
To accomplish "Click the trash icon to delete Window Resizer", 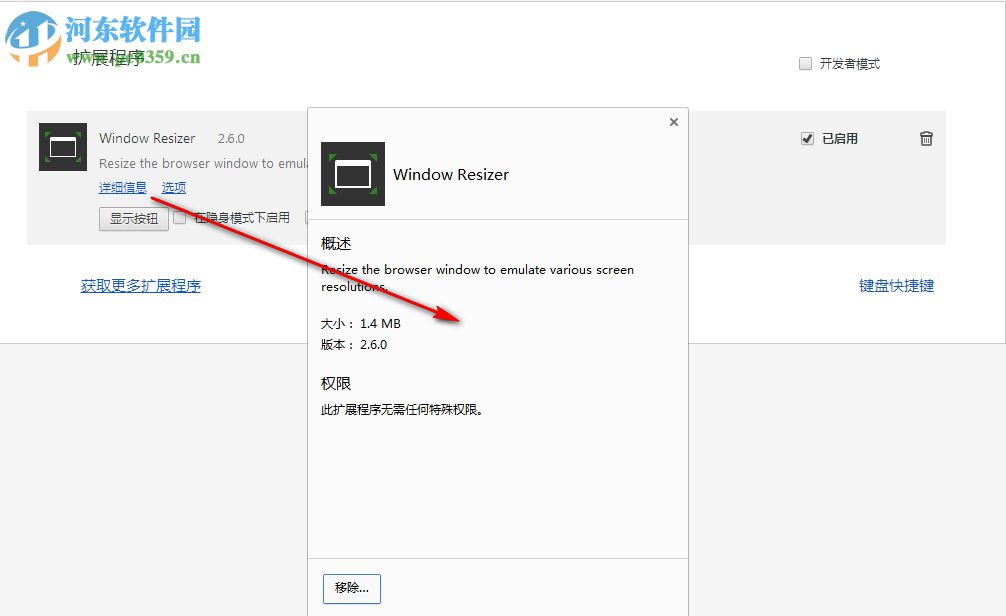I will pos(927,138).
